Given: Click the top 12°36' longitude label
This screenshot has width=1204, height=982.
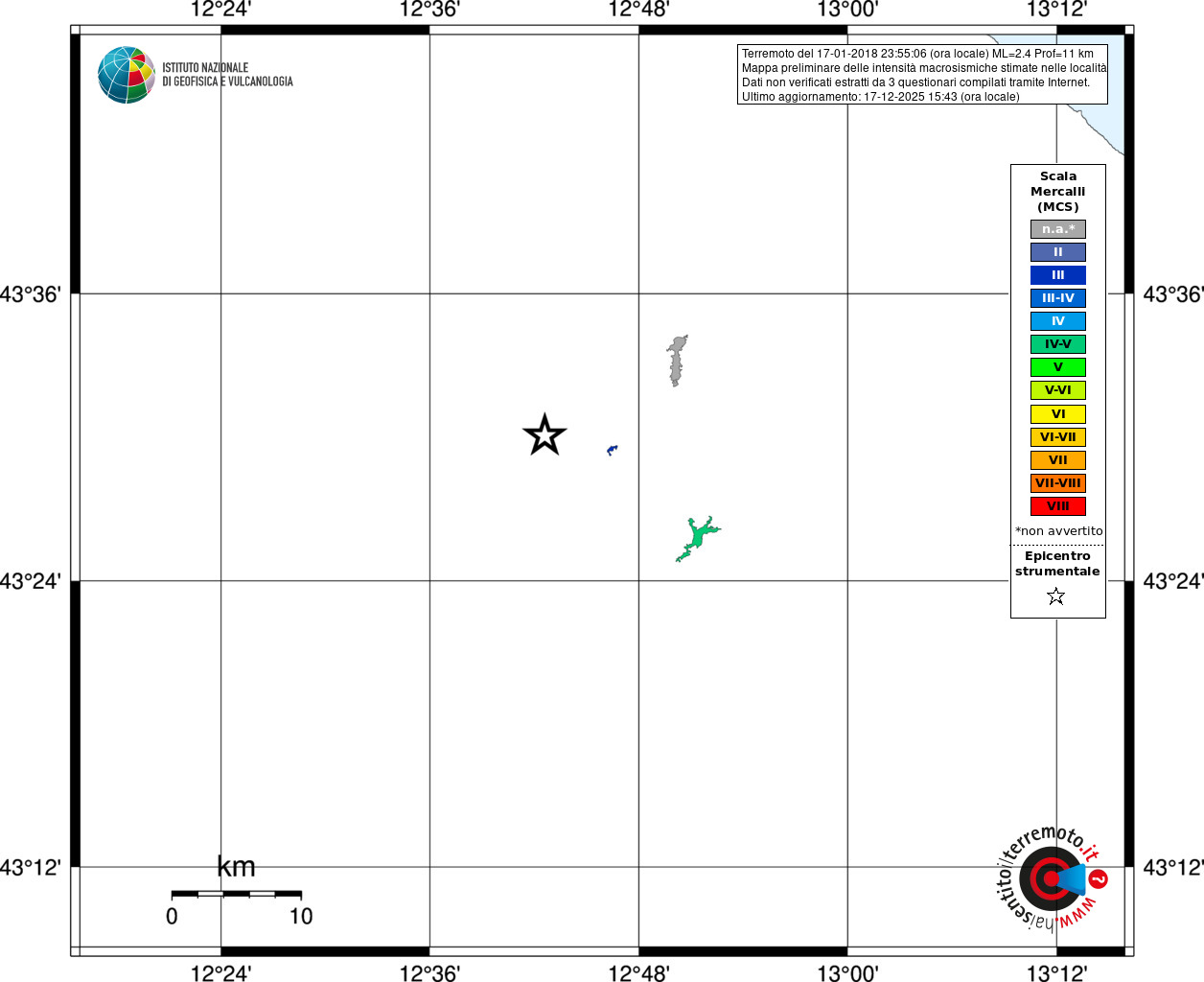Looking at the screenshot, I should (429, 10).
